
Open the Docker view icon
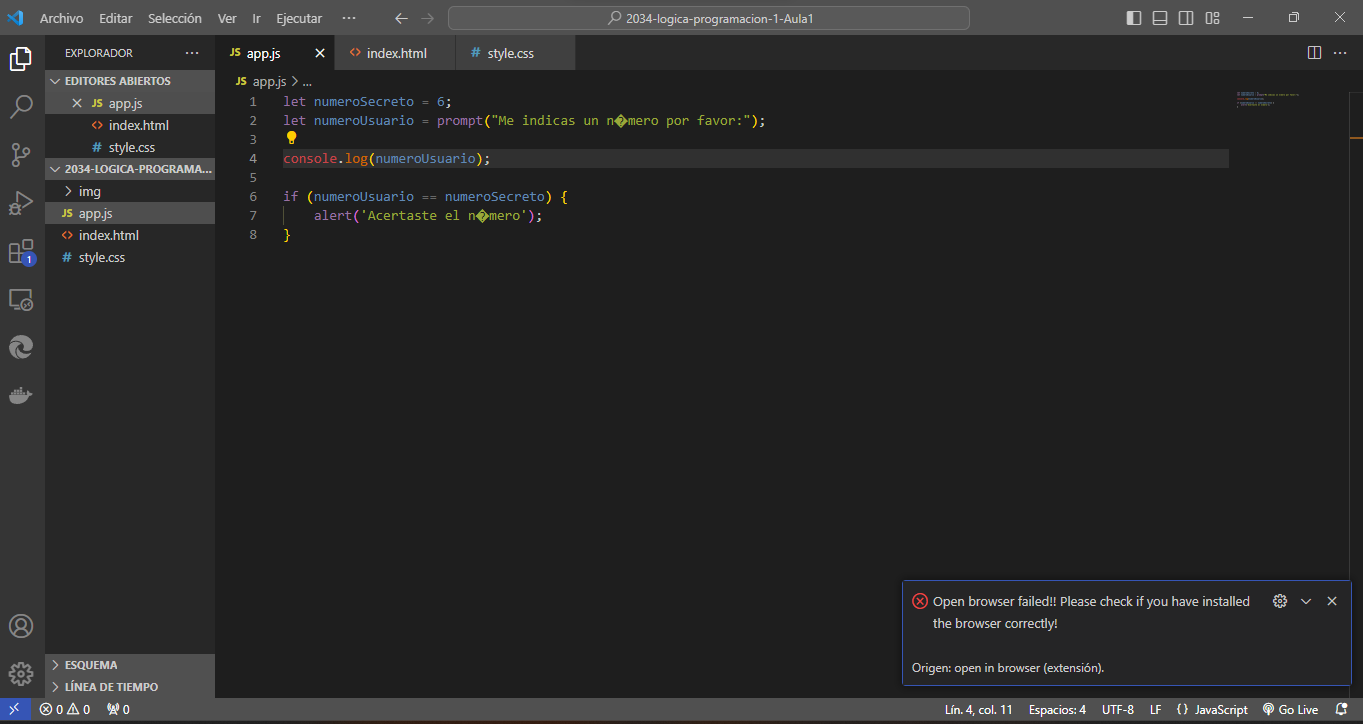point(21,395)
